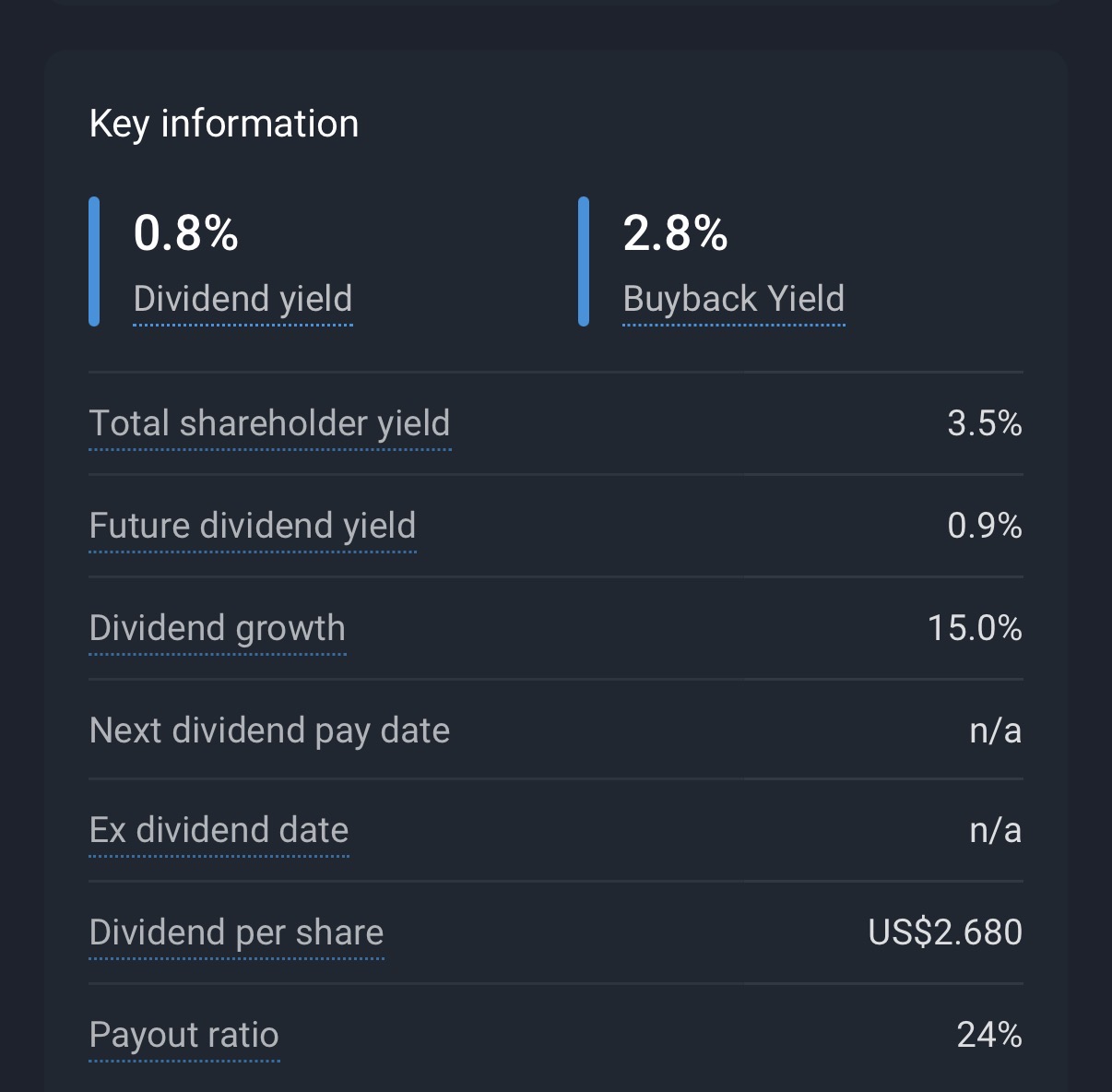Click the Next dividend pay date text
This screenshot has width=1112, height=1092.
click(269, 730)
